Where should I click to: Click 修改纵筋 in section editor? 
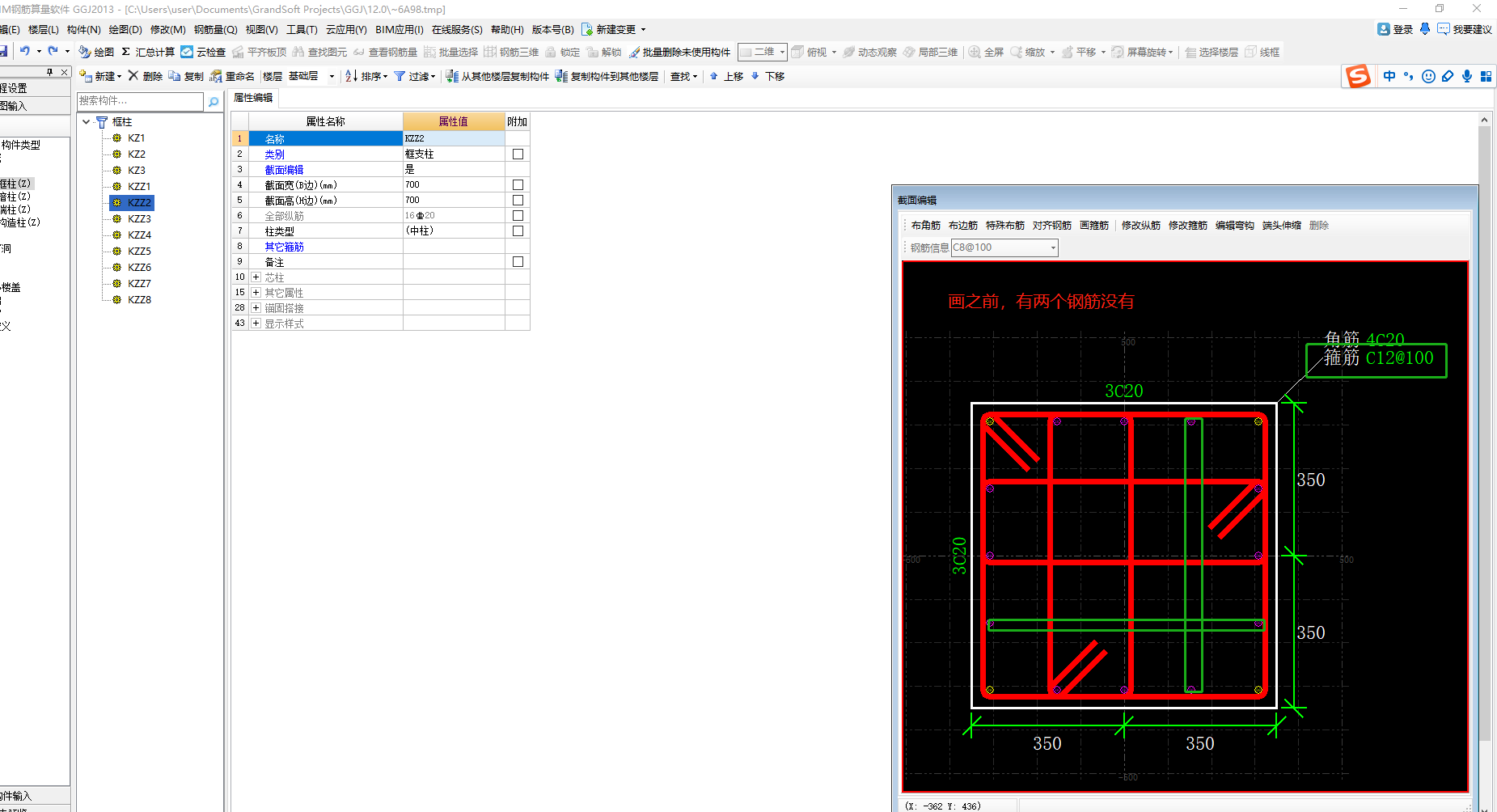[x=1141, y=226]
